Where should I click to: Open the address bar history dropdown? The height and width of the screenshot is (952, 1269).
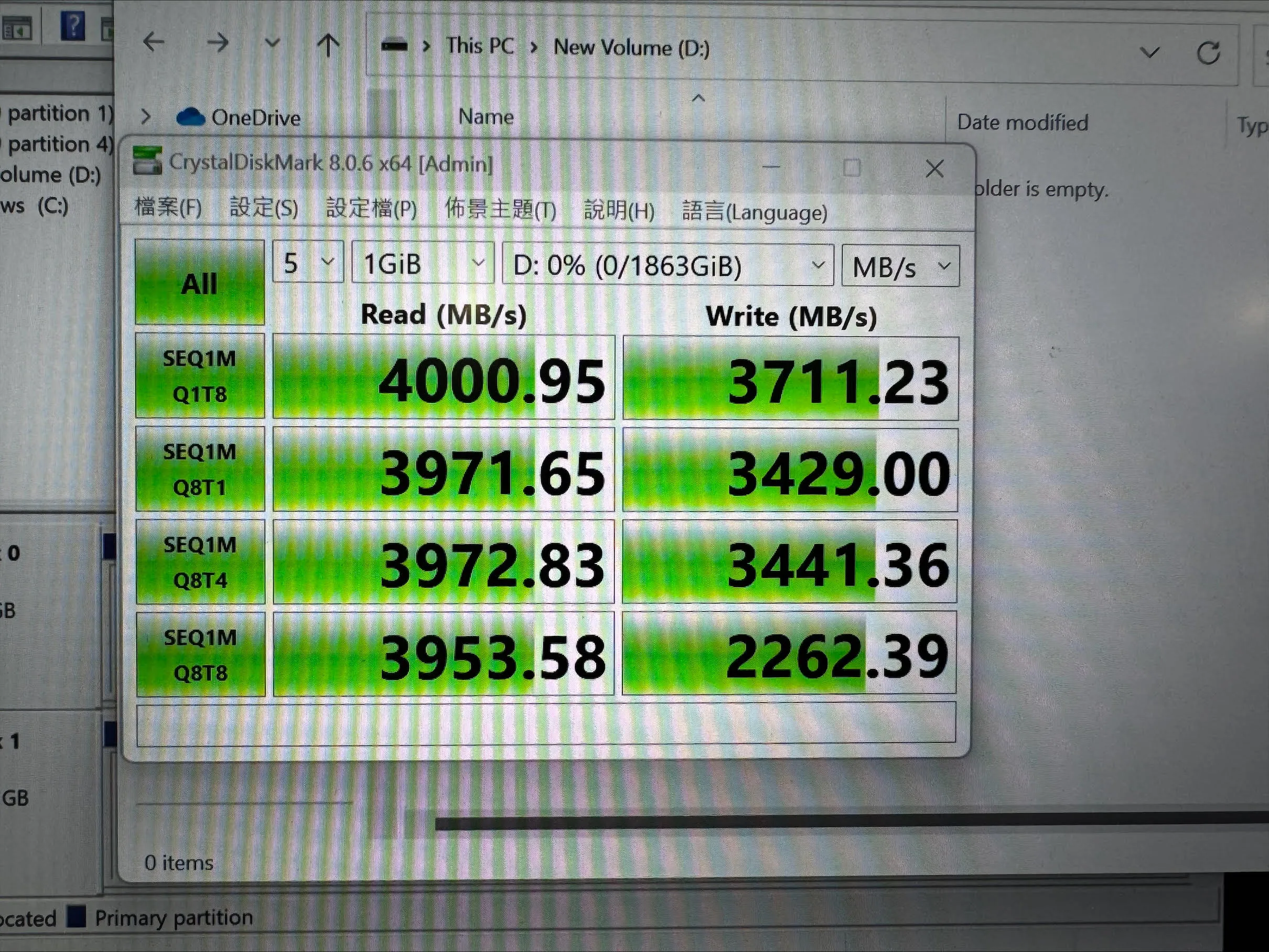coord(1149,53)
